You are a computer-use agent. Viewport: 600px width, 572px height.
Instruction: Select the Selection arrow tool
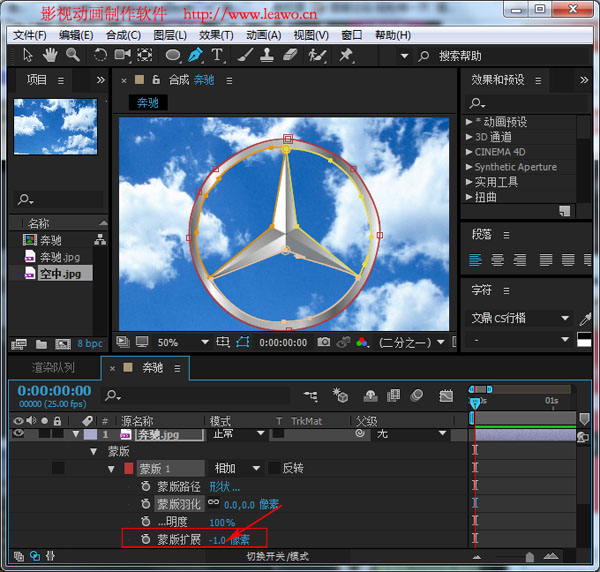[28, 55]
